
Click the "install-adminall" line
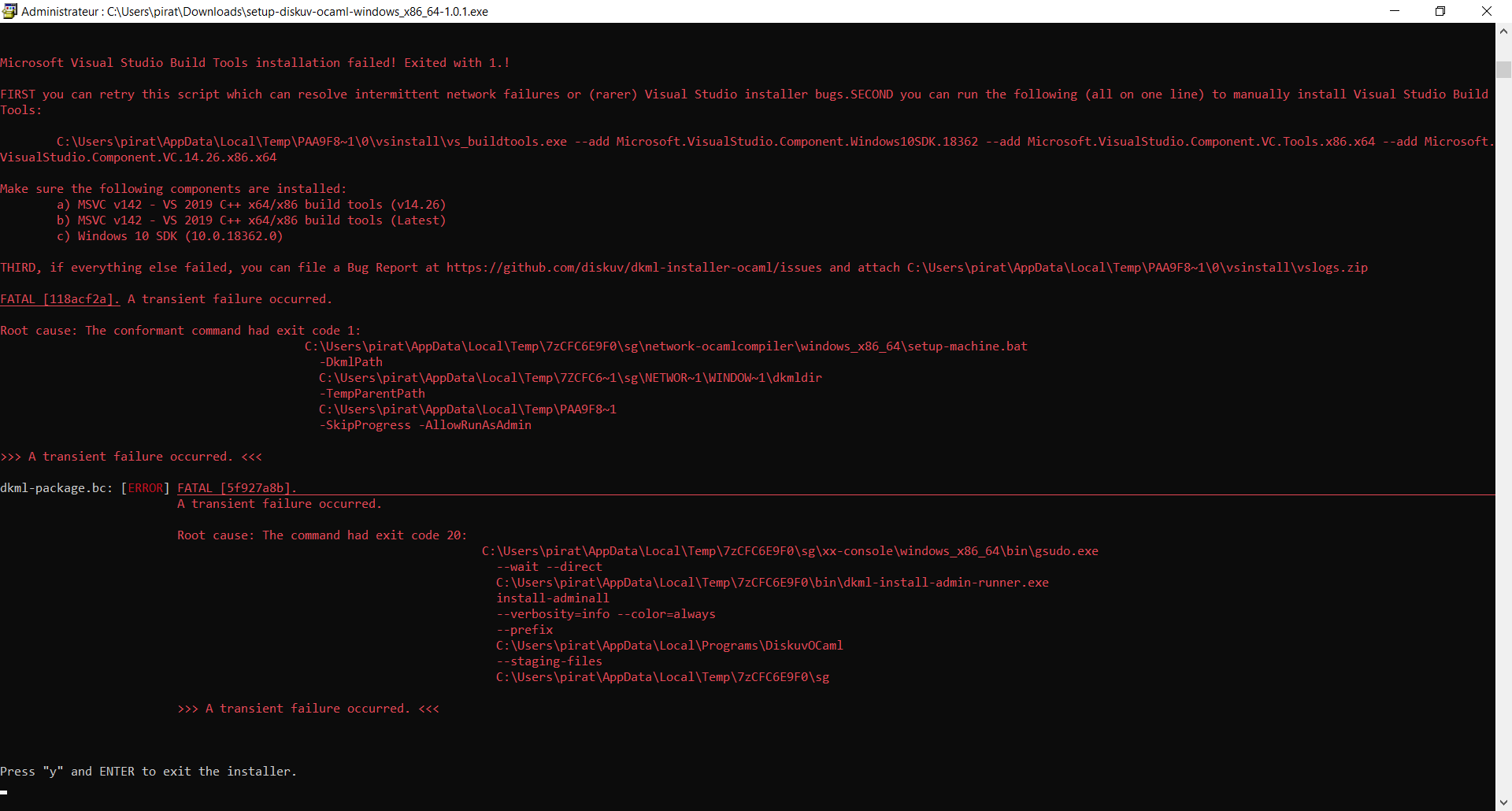(x=553, y=598)
